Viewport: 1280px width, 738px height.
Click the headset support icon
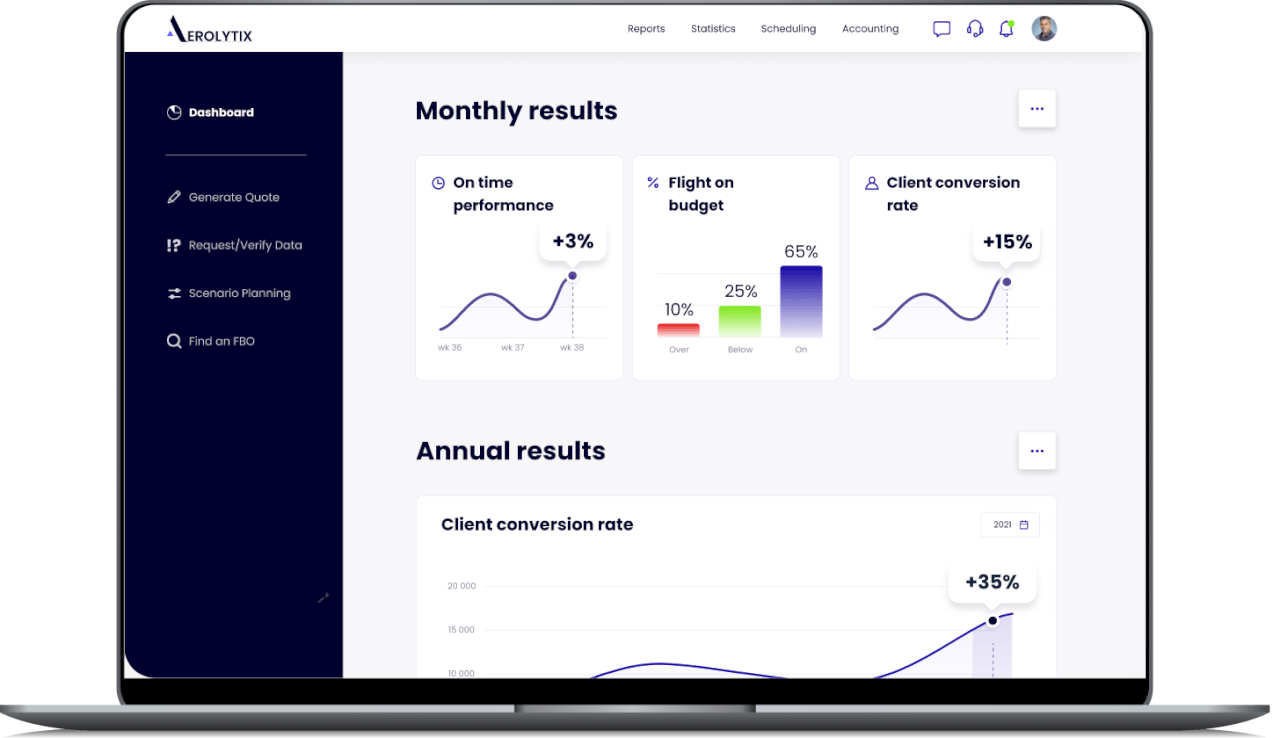(975, 29)
